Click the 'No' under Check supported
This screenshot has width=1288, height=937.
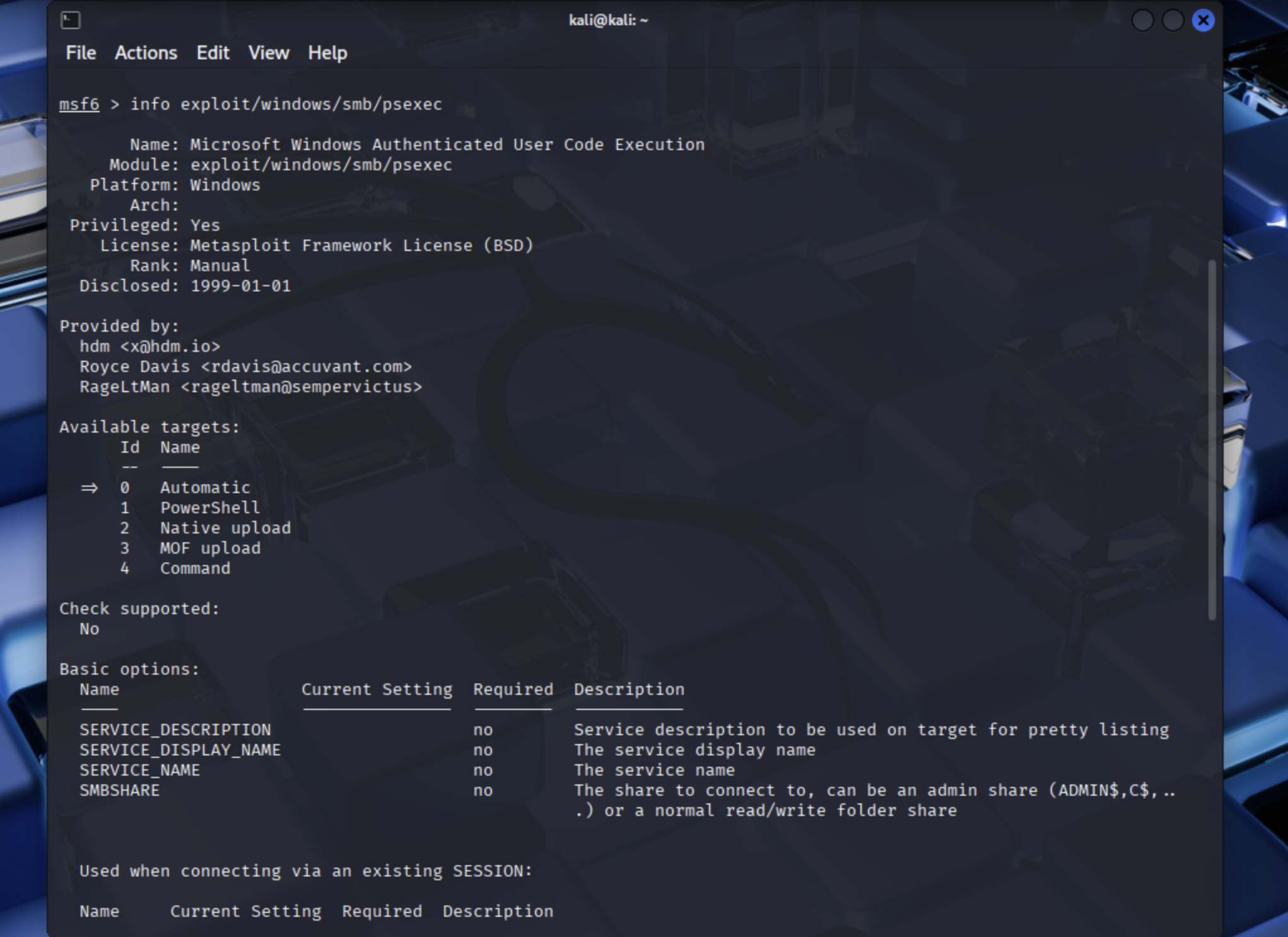tap(89, 629)
